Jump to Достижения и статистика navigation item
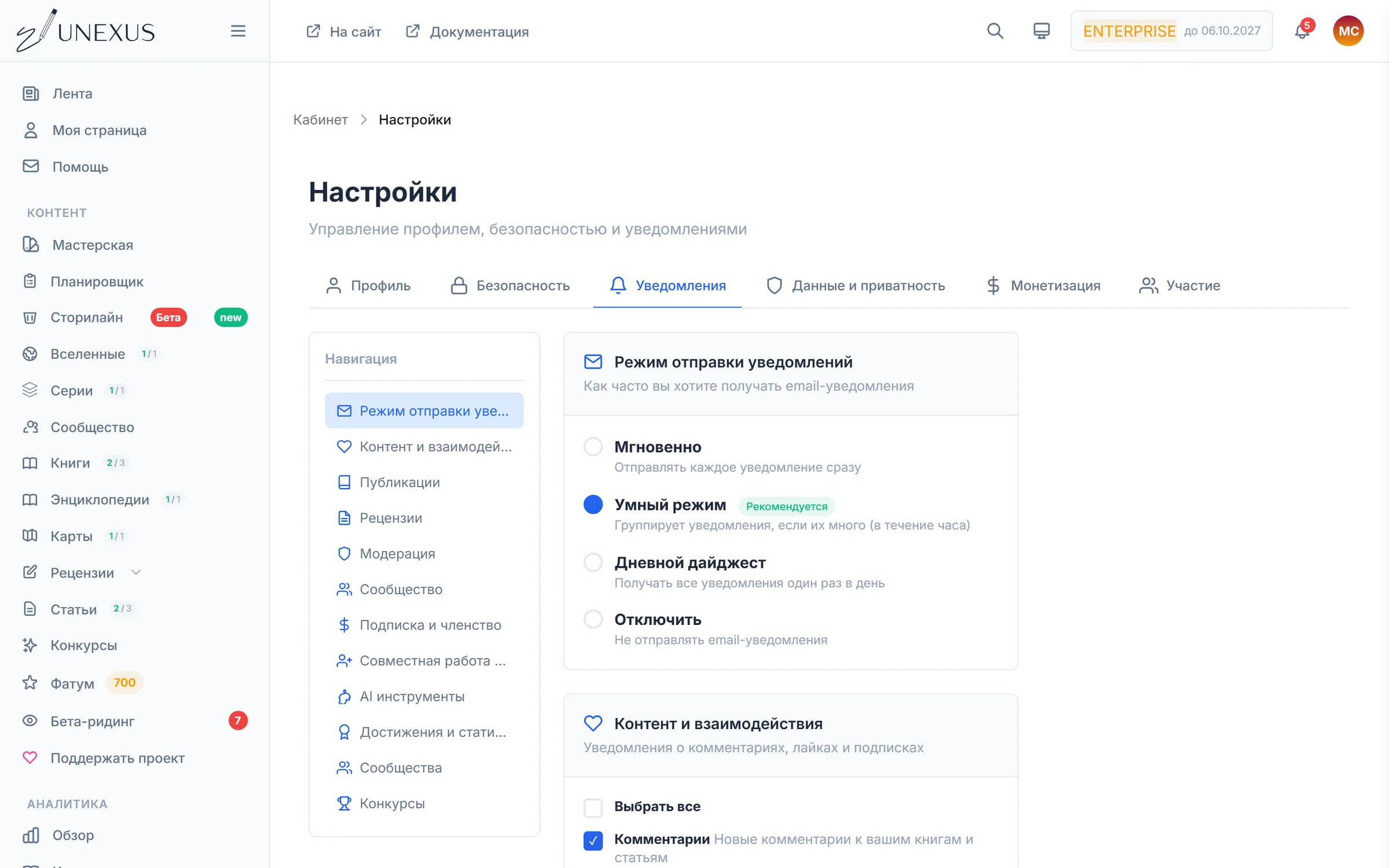Screen dimensions: 1389x868 [424, 732]
